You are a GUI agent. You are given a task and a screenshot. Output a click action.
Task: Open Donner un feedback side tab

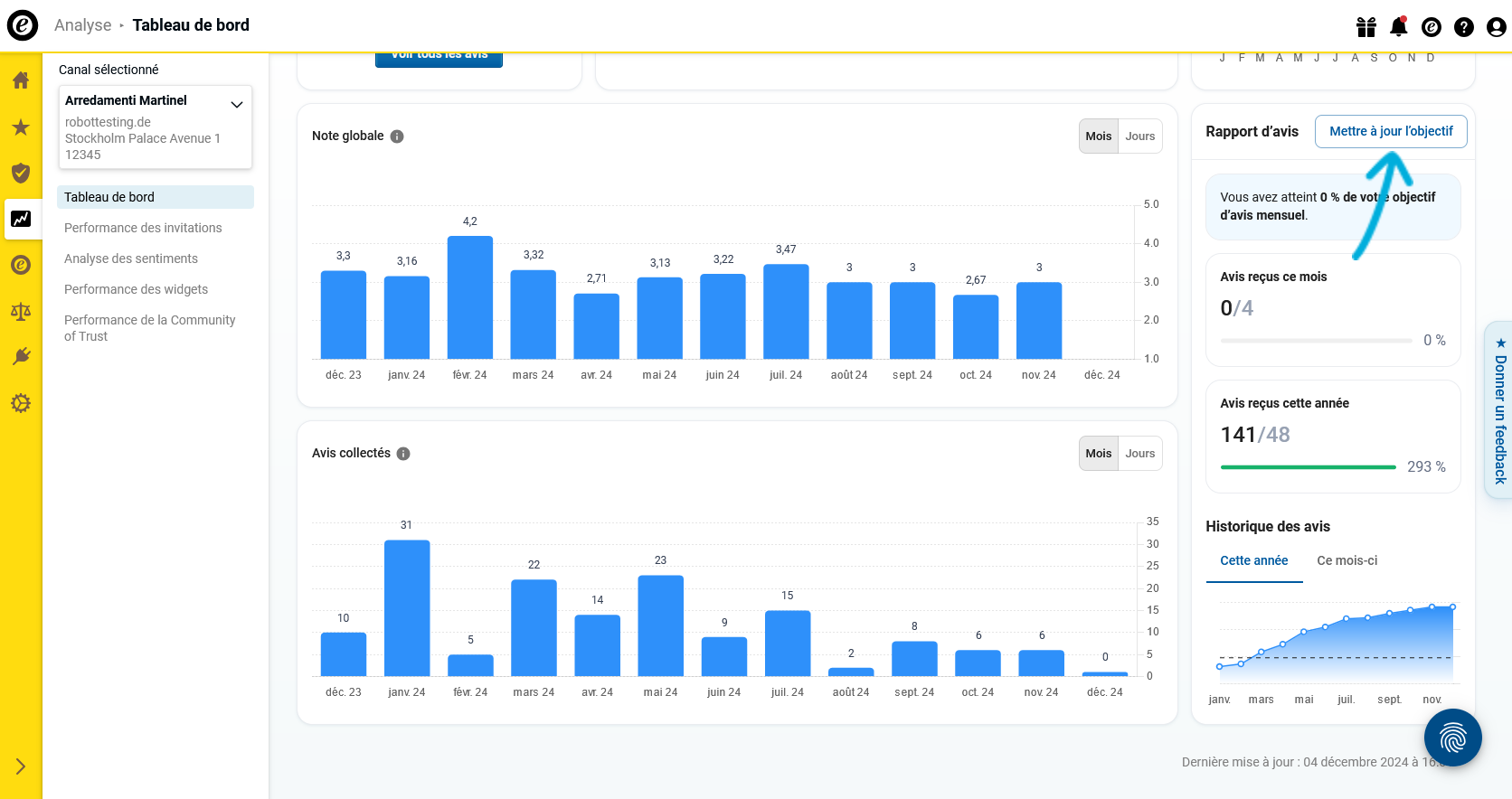[1499, 410]
